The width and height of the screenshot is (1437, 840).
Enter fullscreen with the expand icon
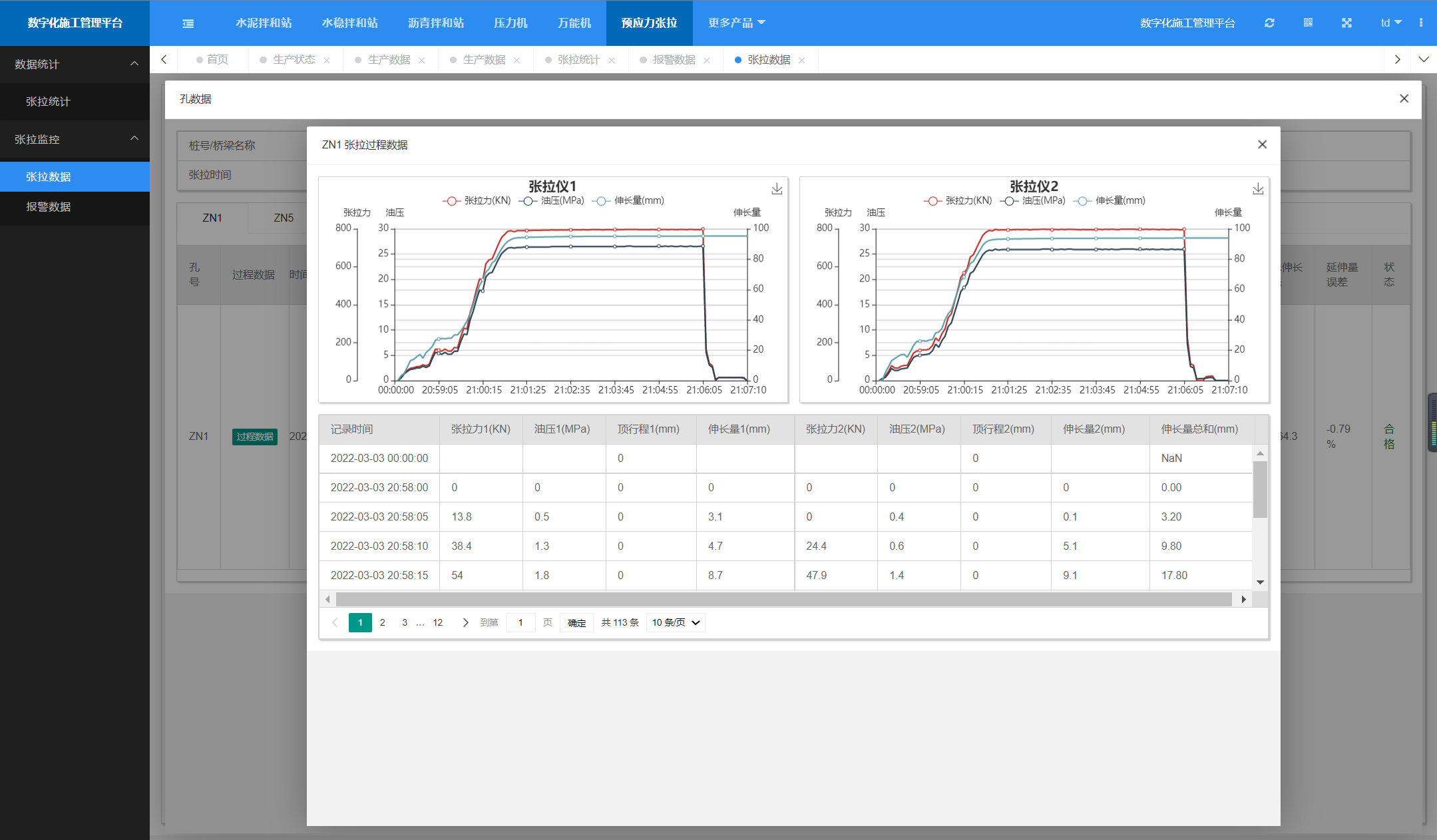(x=1346, y=23)
